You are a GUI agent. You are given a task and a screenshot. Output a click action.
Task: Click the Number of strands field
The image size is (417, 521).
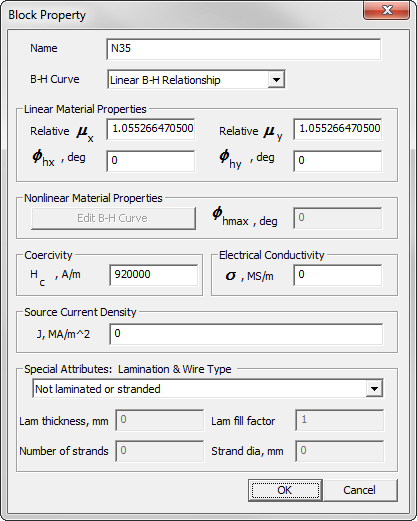tap(160, 451)
